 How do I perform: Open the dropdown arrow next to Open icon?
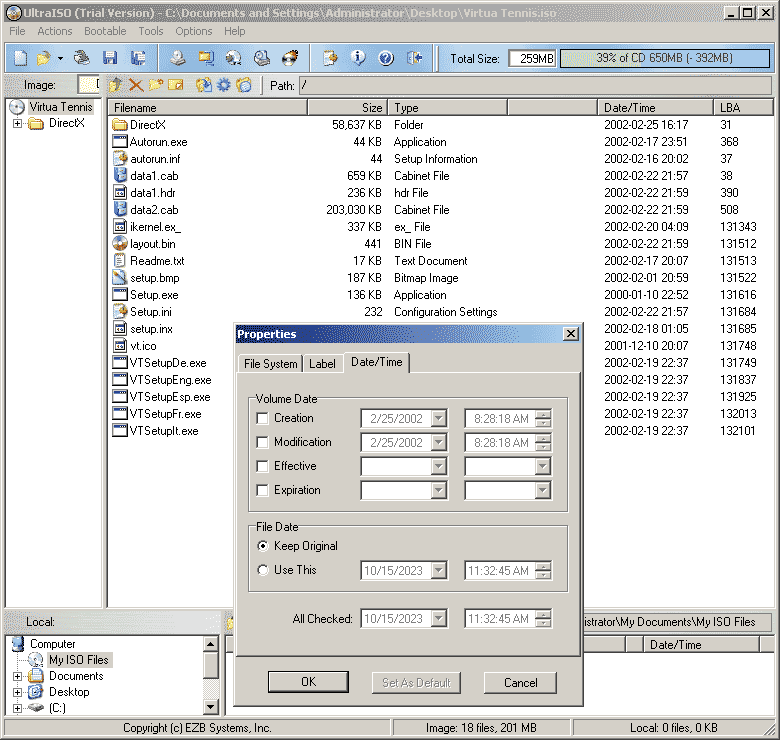click(60, 58)
